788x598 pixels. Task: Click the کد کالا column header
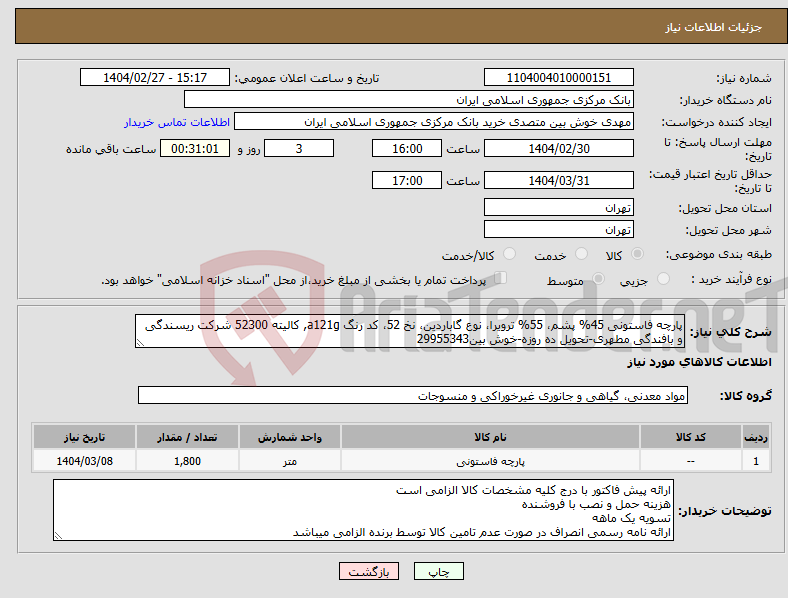(691, 437)
